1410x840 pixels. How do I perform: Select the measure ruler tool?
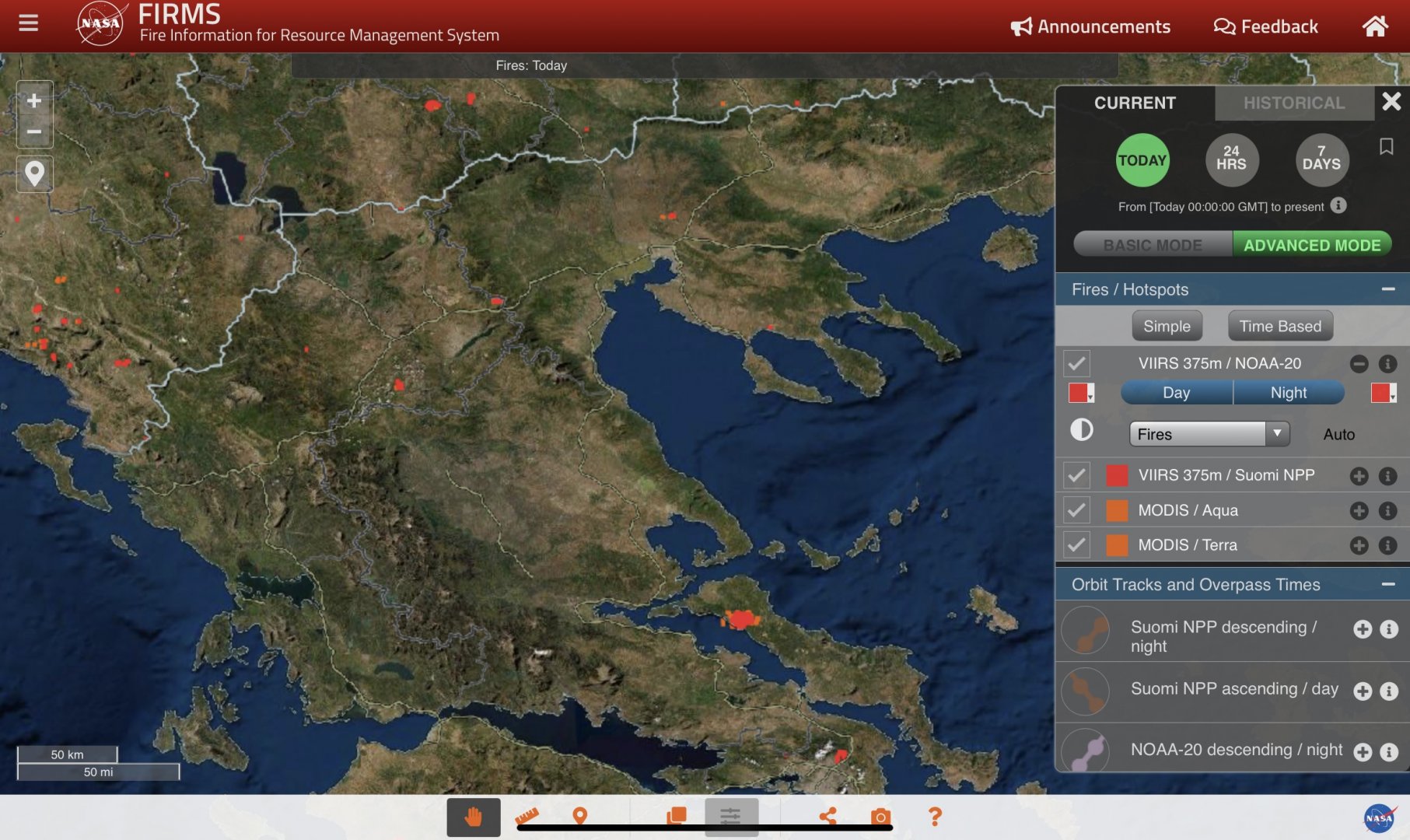527,816
